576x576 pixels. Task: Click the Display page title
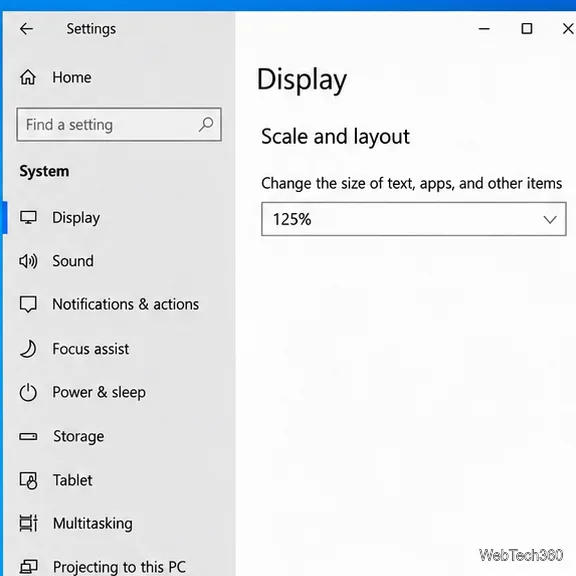(x=302, y=80)
